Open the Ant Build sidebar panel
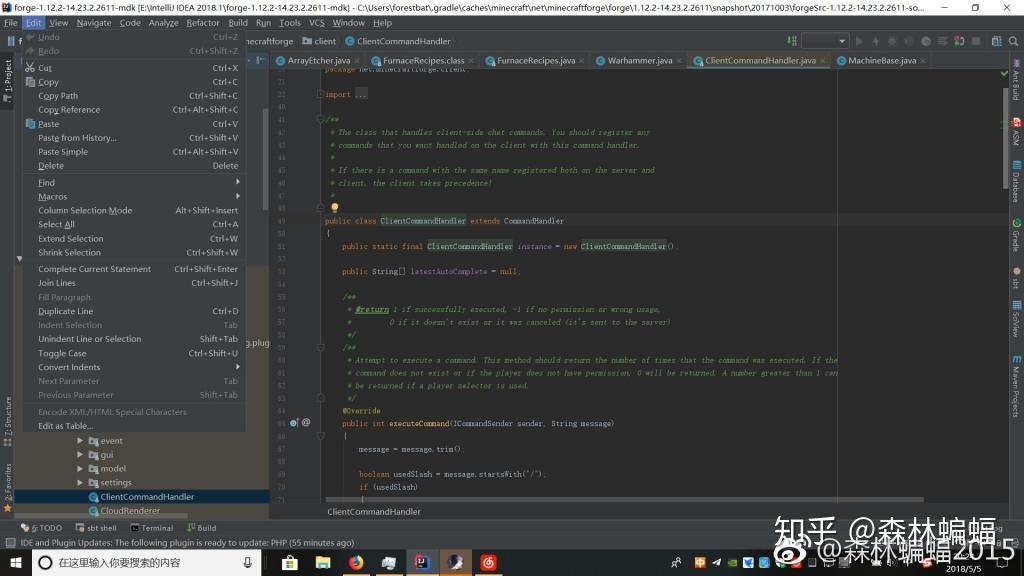This screenshot has width=1024, height=576. tap(1013, 85)
